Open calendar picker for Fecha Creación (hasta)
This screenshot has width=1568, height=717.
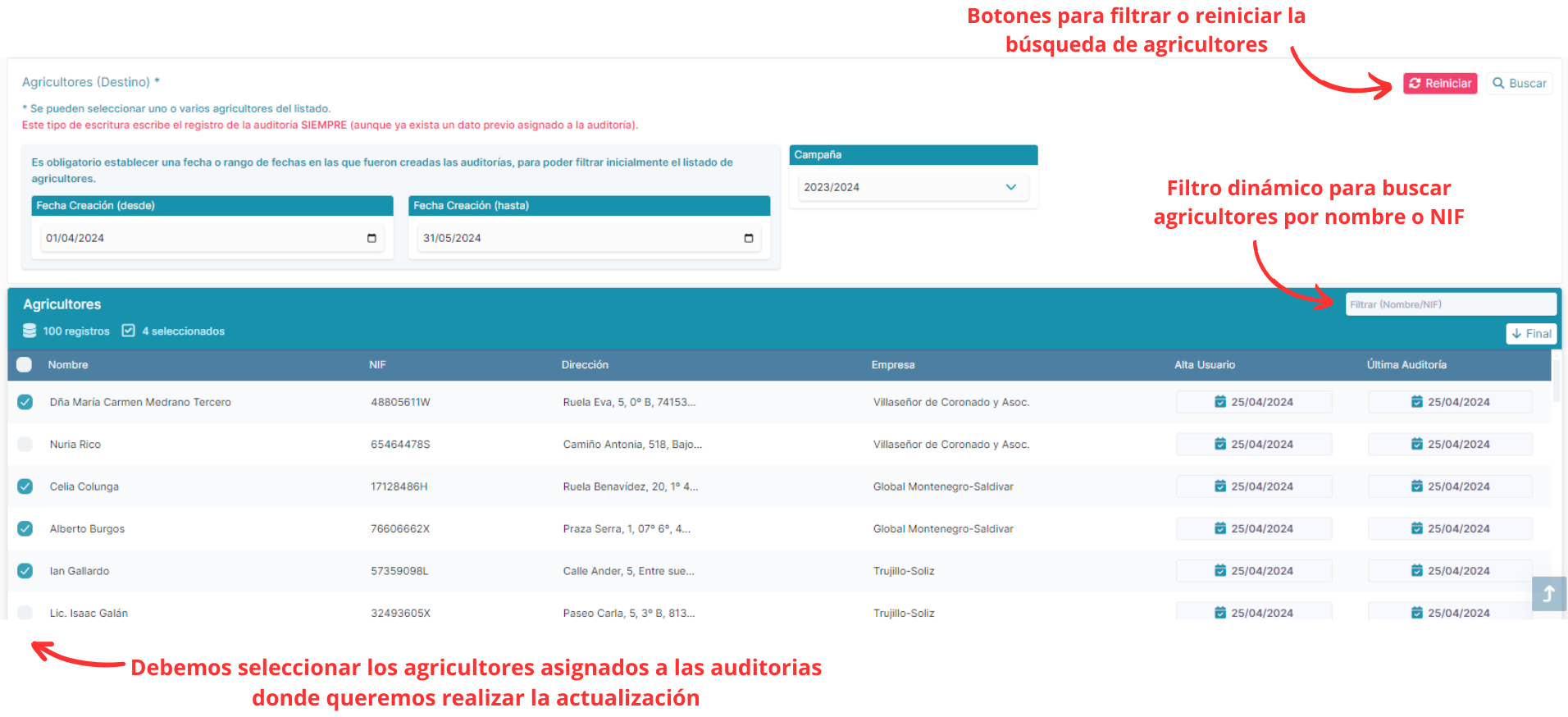pos(748,238)
